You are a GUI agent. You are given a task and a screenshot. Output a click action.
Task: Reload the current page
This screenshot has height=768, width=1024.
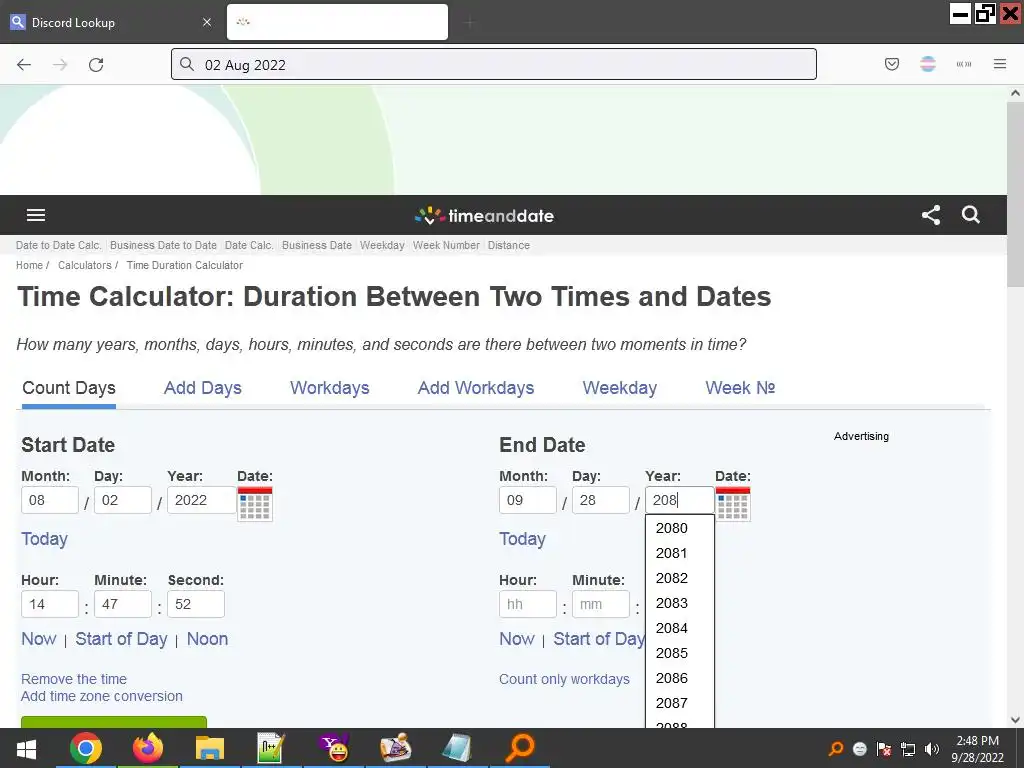[96, 65]
